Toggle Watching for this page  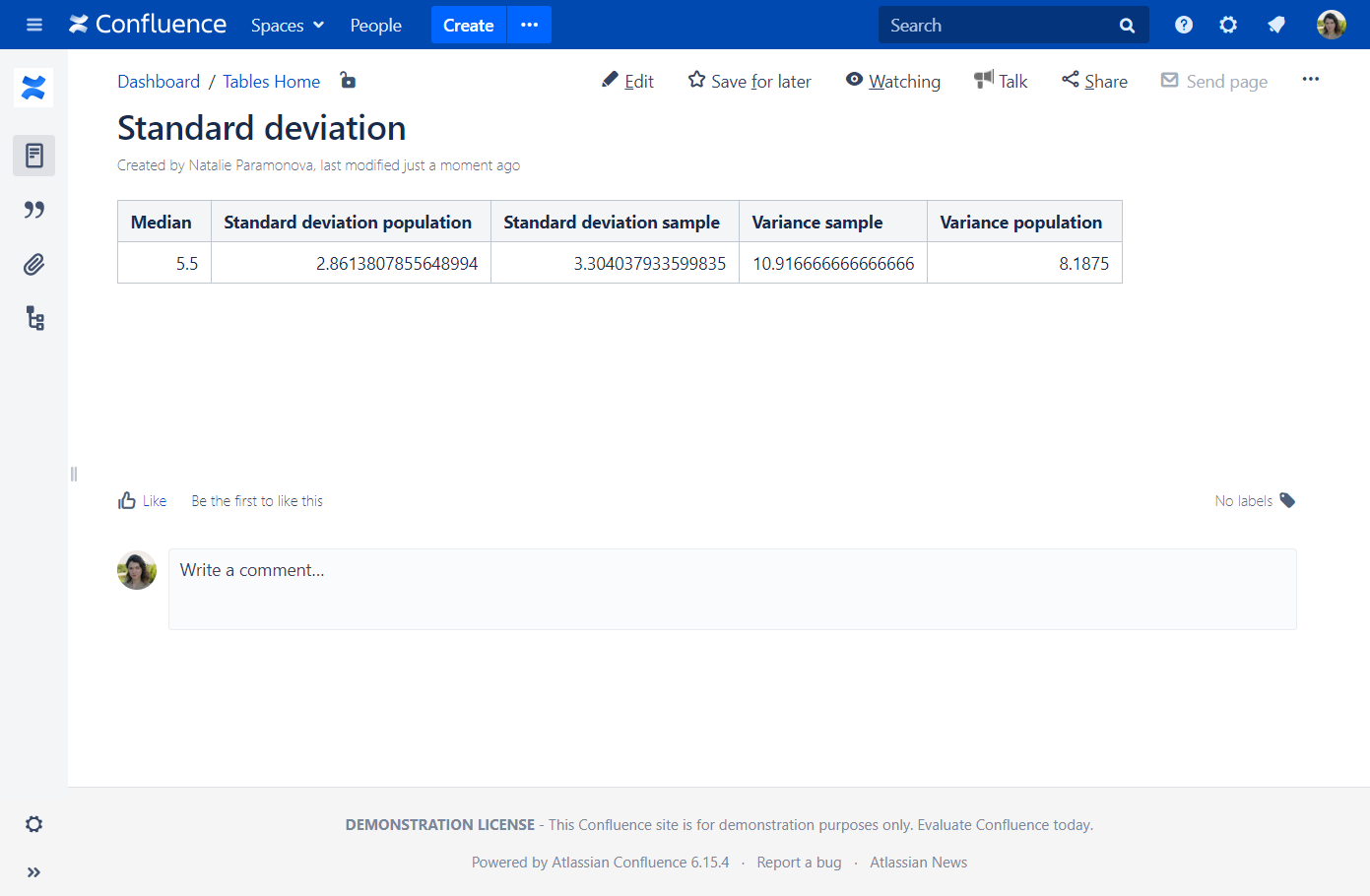892,81
